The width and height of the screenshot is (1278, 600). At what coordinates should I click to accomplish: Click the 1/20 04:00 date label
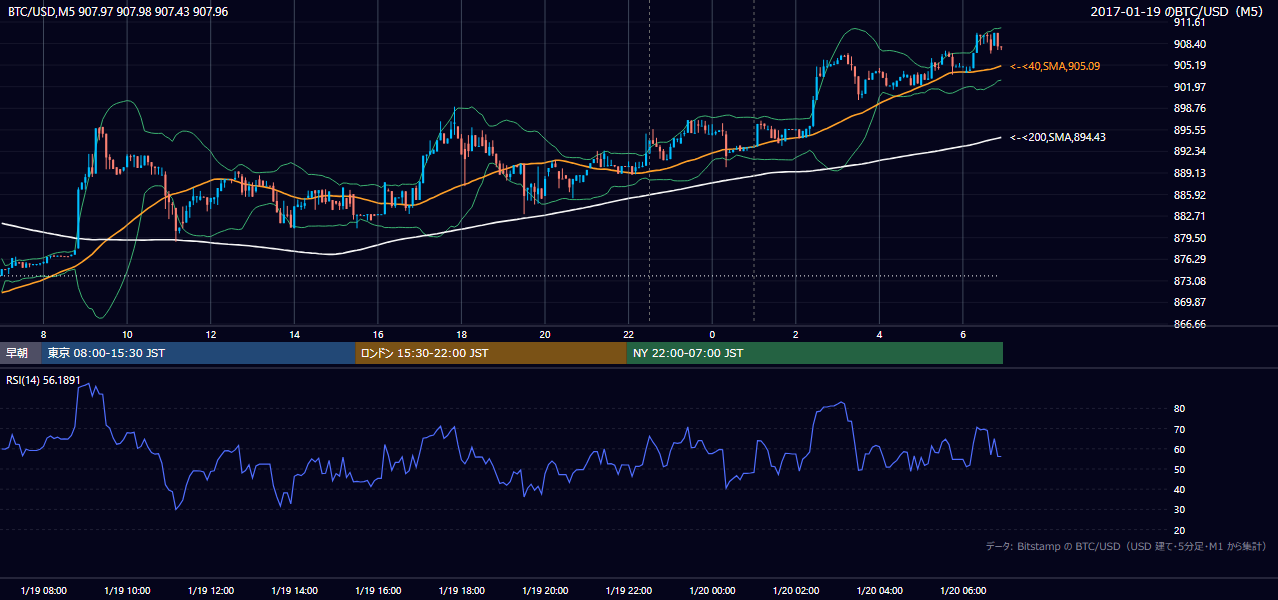pos(879,591)
